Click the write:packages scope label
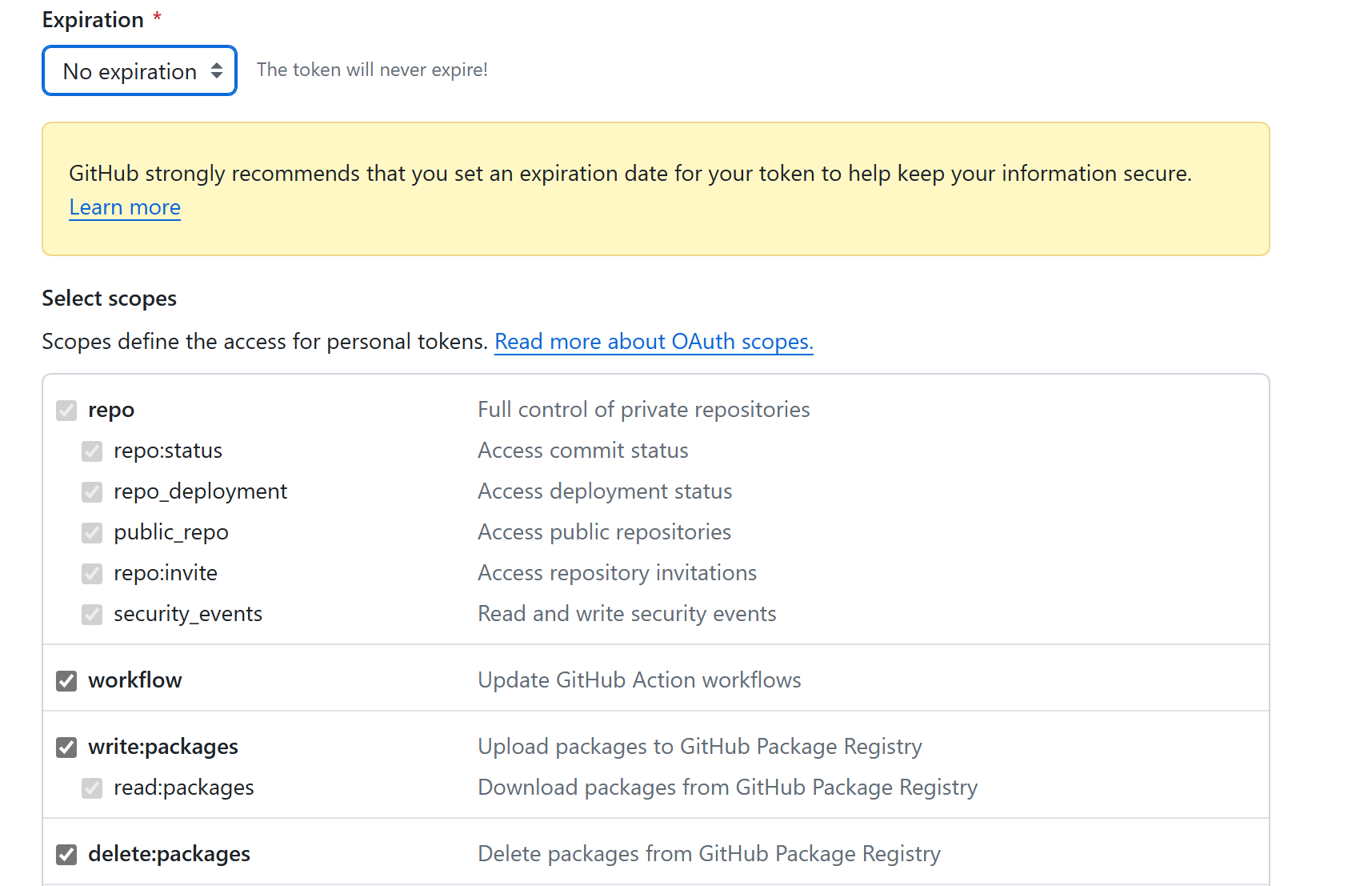1372x886 pixels. point(163,746)
